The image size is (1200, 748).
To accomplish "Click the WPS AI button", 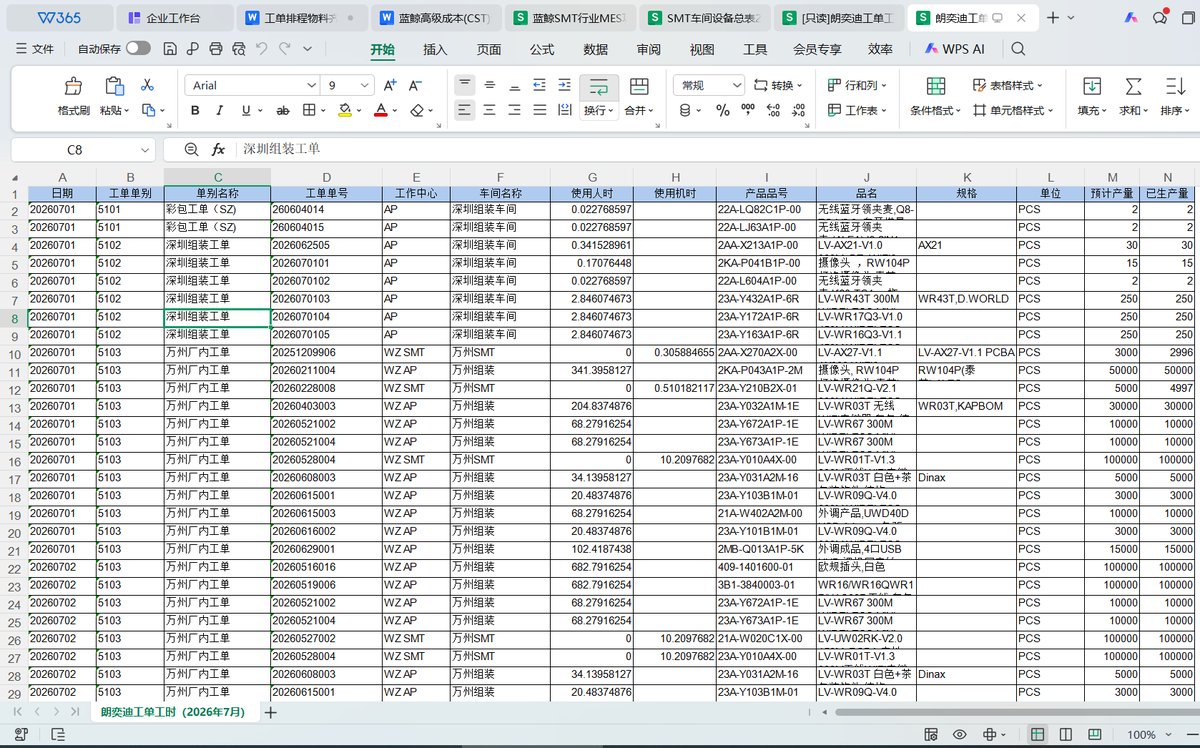I will point(955,49).
